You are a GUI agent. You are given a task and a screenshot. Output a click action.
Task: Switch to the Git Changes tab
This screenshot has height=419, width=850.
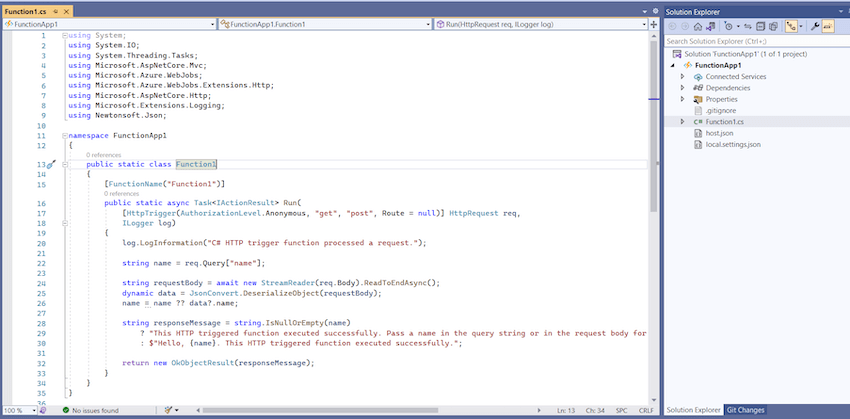[x=745, y=410]
